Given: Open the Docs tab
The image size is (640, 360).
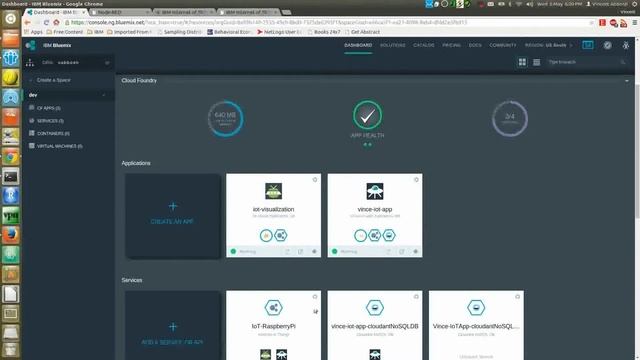Looking at the screenshot, I should pyautogui.click(x=475, y=45).
